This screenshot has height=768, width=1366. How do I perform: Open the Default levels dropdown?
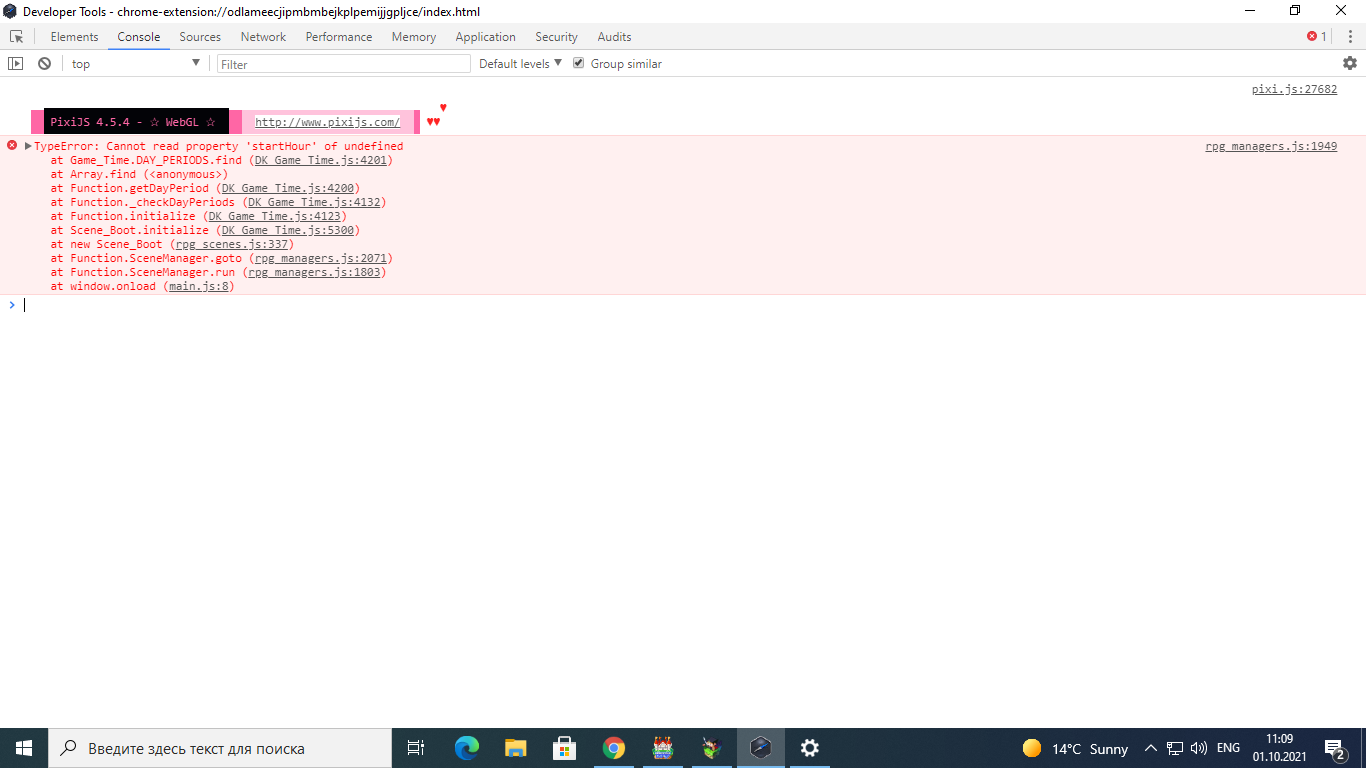point(520,63)
